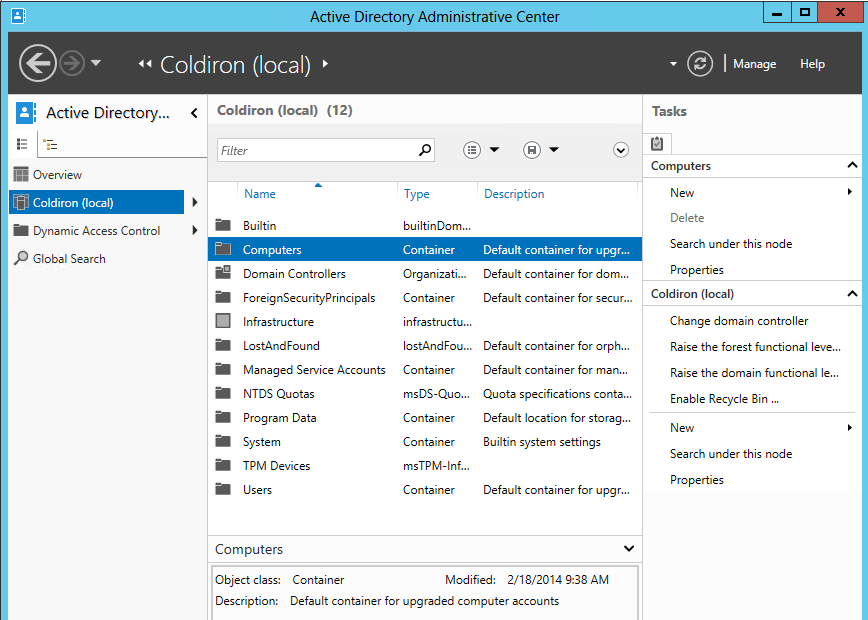Collapse the Computers preview pane chevron
Viewport: 868px width, 620px height.
(629, 549)
